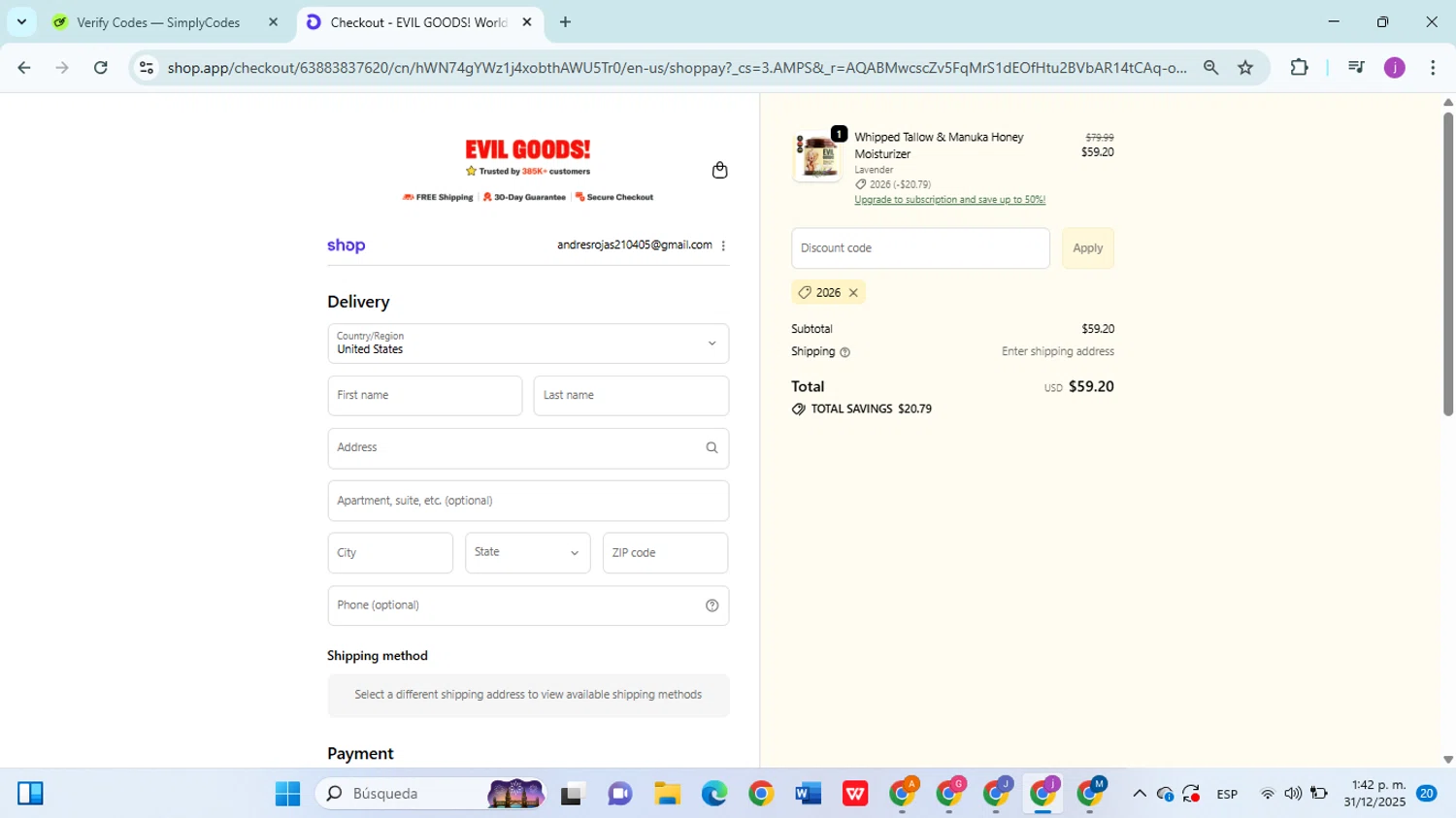Viewport: 1456px width, 818px height.
Task: Click the page vertical scrollbar
Action: [x=1447, y=264]
